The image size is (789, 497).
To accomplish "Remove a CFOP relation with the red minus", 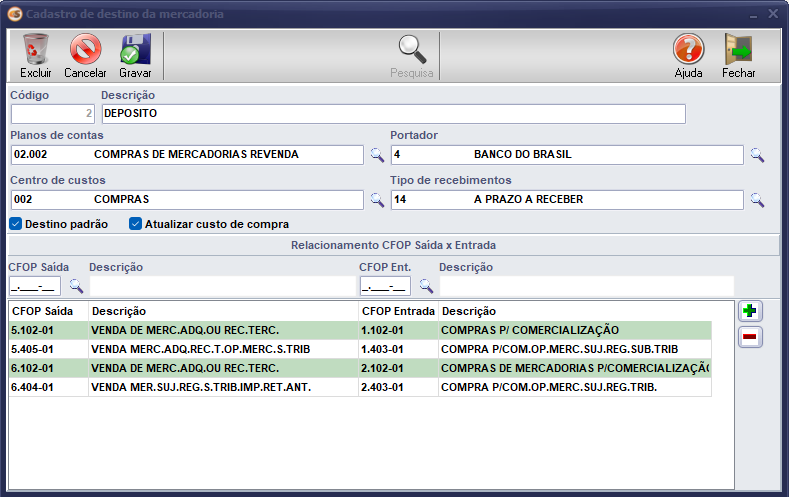I will pos(749,338).
